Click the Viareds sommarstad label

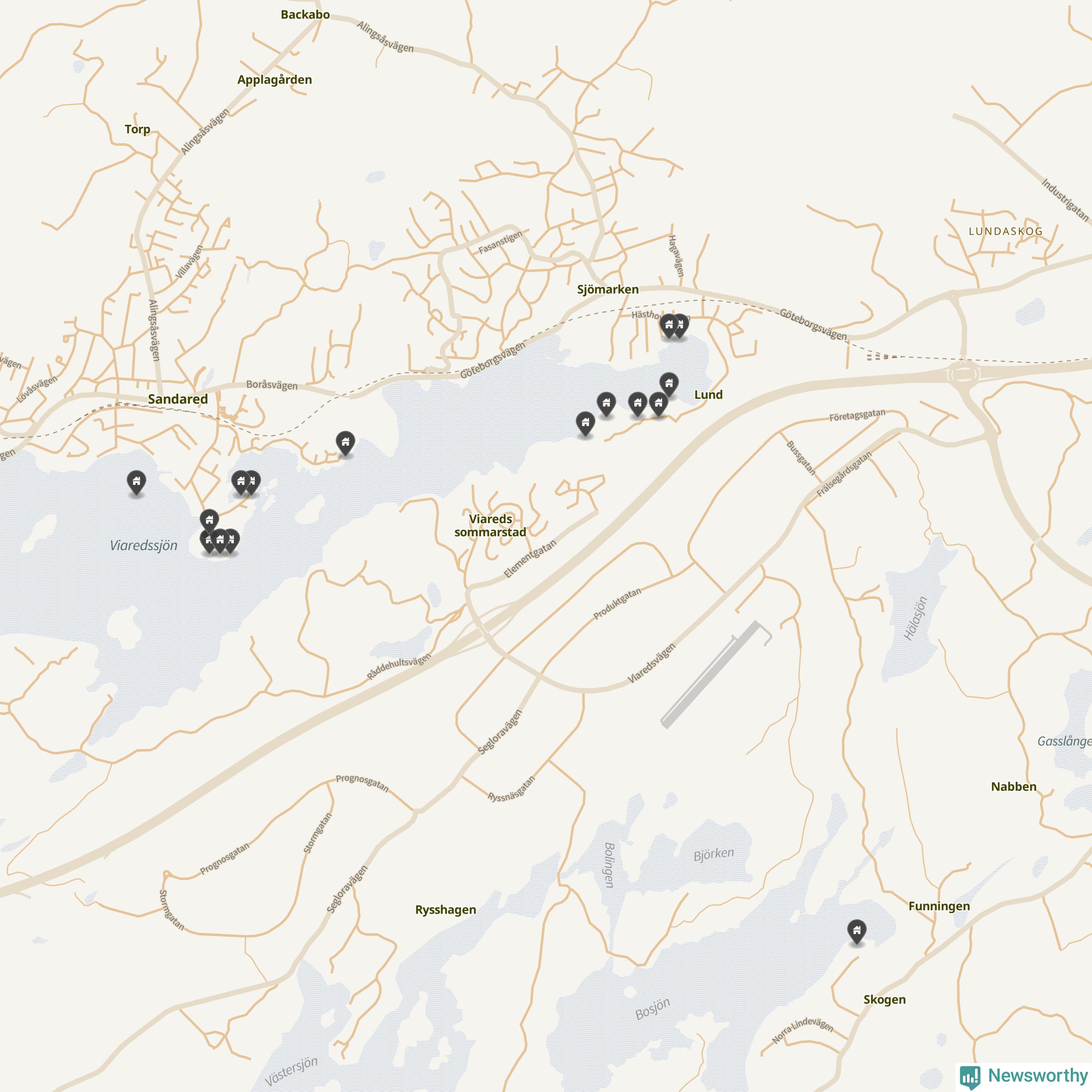click(490, 526)
